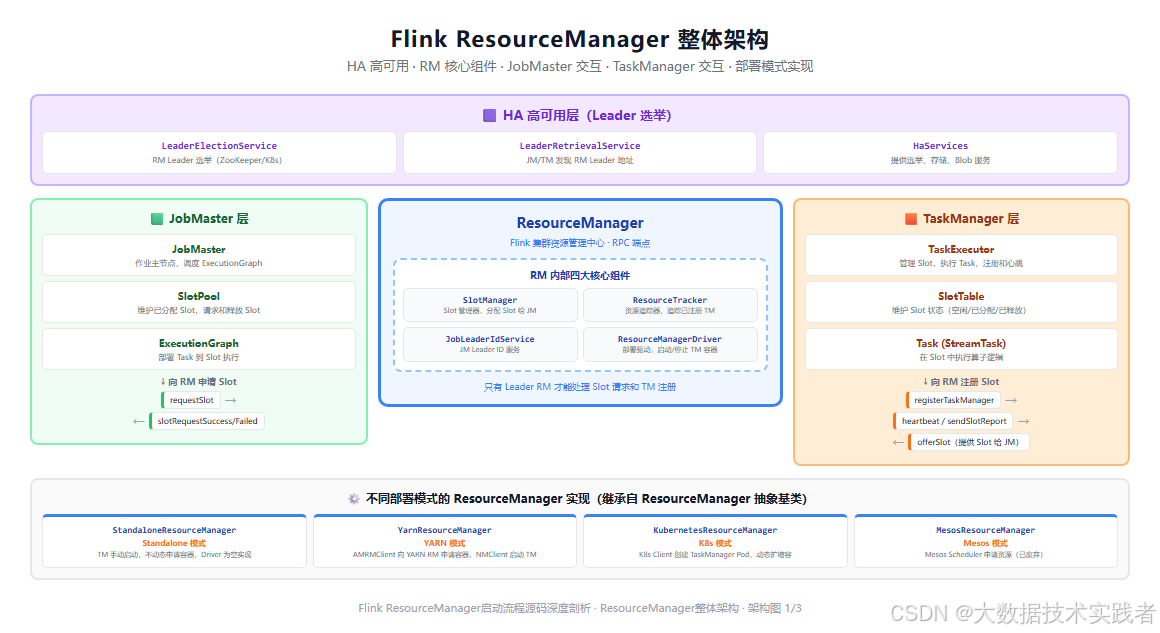This screenshot has width=1160, height=633.
Task: Click the registerTaskManager tag
Action: coord(954,400)
